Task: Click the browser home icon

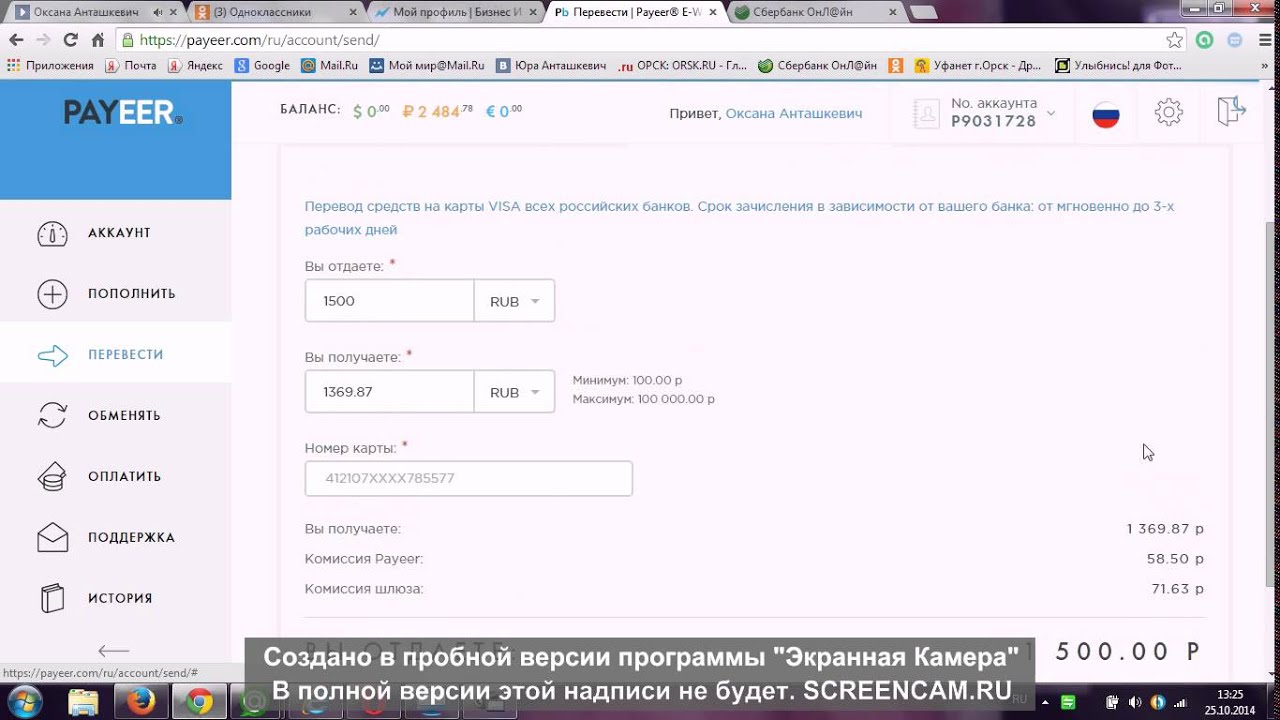Action: tap(97, 40)
